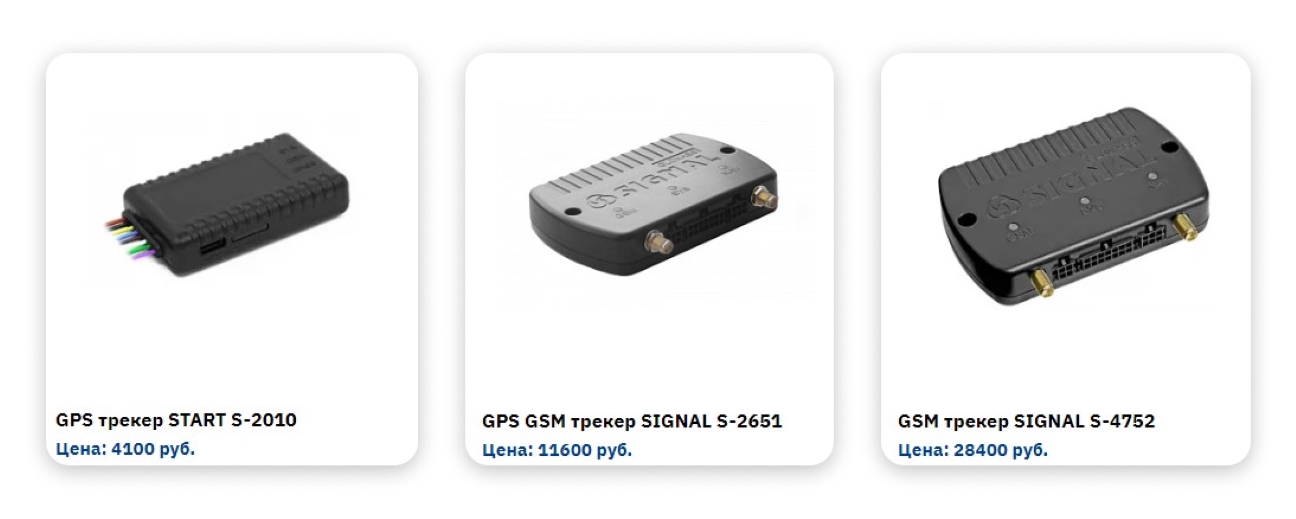Follow the "GPS GSM трекер SIGNAL S-2651" link
This screenshot has width=1296, height=519.
click(x=632, y=421)
